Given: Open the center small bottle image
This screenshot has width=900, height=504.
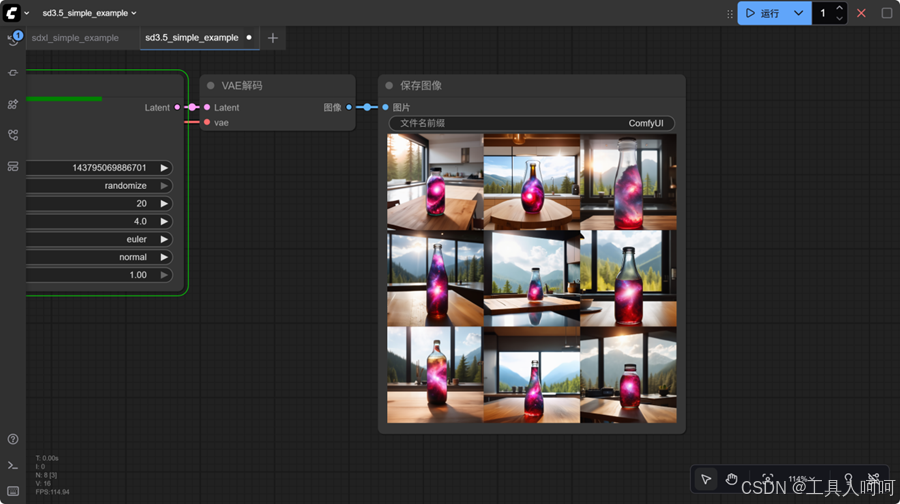Looking at the screenshot, I should click(x=532, y=278).
